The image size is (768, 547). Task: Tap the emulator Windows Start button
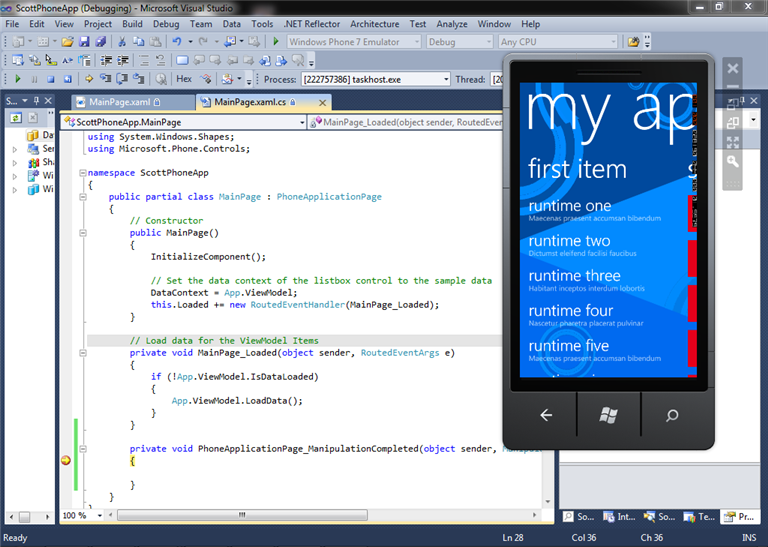pos(608,415)
